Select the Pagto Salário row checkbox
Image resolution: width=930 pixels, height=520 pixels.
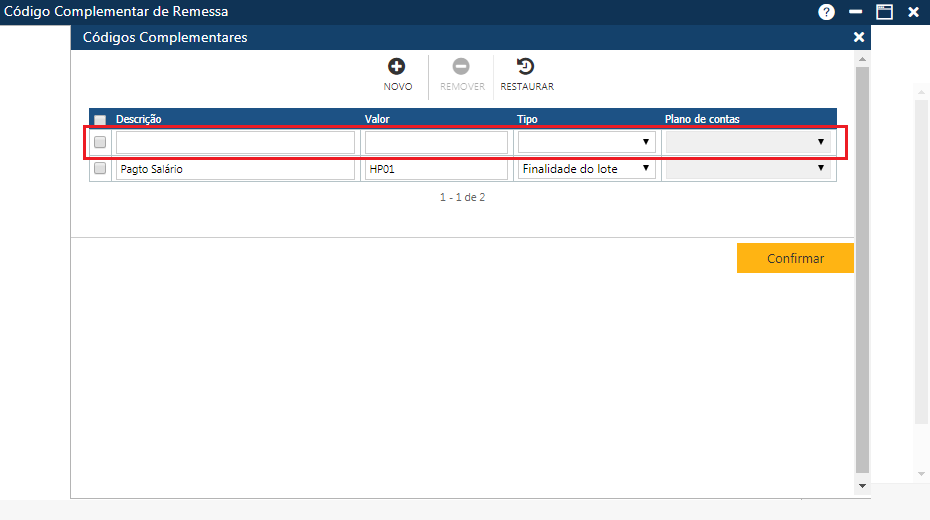click(x=100, y=169)
